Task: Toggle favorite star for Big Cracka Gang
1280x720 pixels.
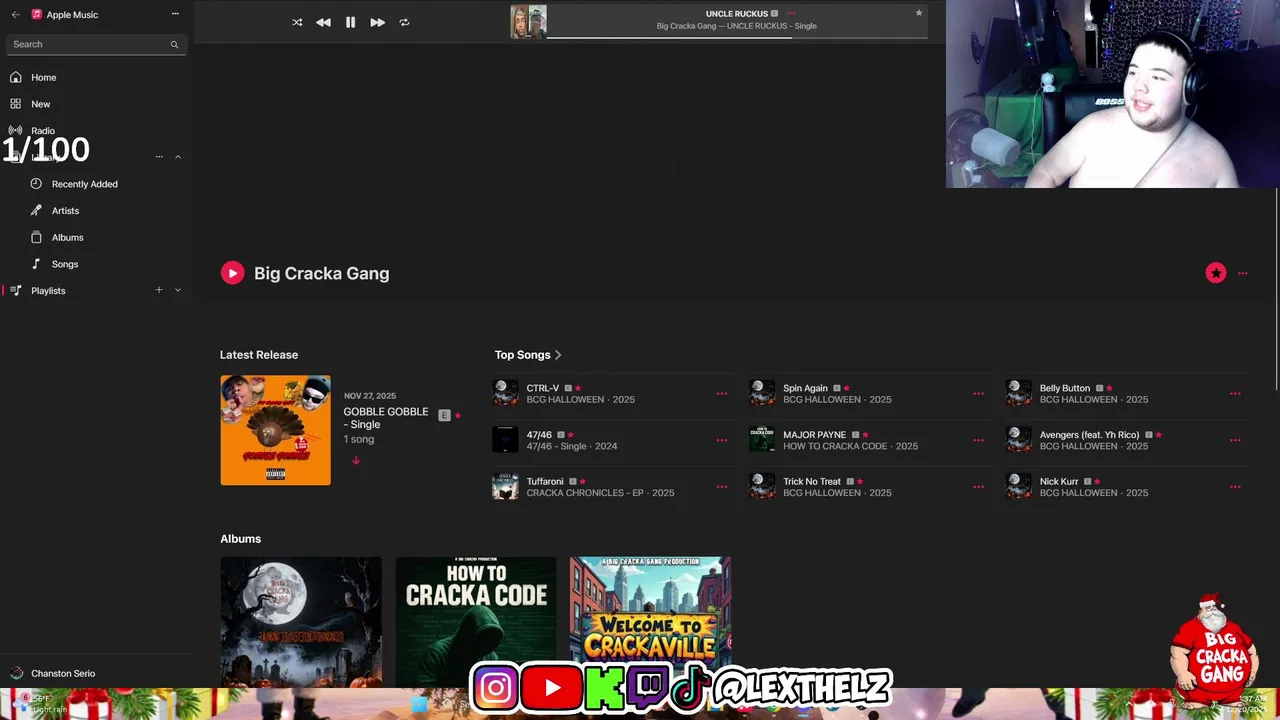Action: (x=1216, y=273)
